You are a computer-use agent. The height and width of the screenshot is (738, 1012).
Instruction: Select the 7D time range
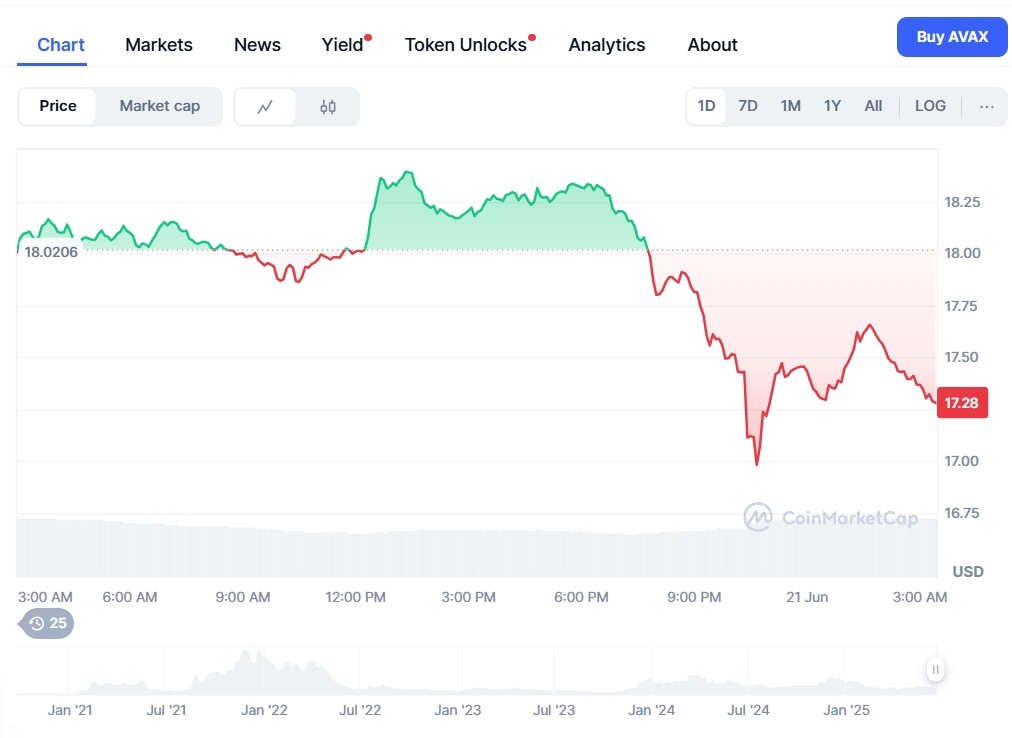[x=747, y=106]
